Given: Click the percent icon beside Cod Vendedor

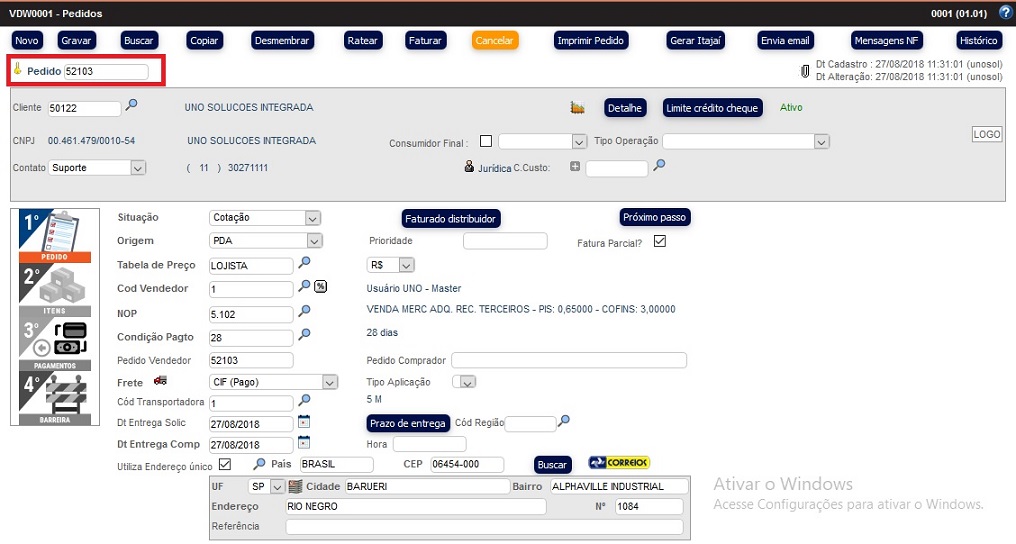Looking at the screenshot, I should click(321, 287).
